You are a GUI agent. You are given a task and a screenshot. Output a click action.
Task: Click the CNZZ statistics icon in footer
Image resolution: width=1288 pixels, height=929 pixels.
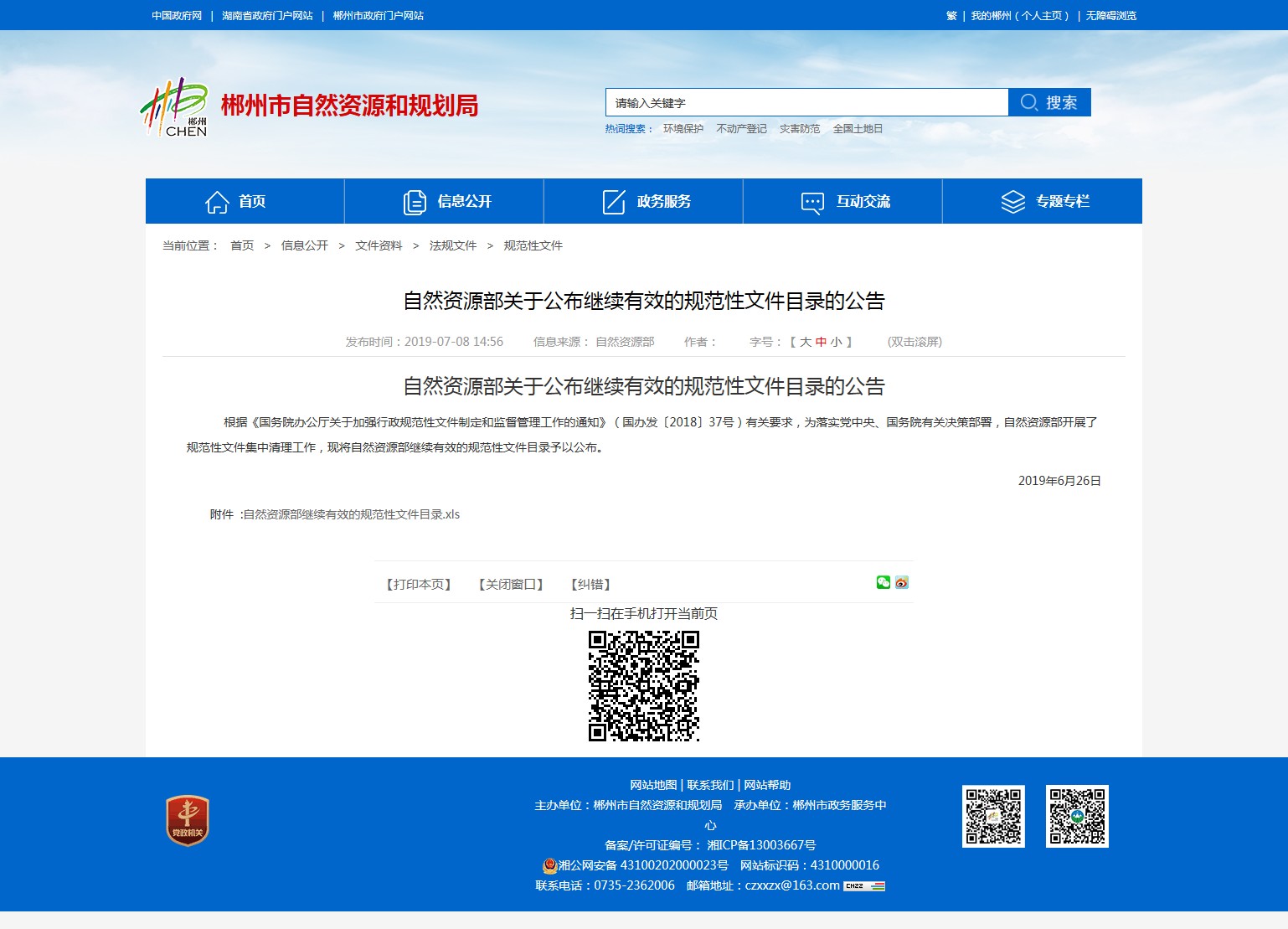864,886
